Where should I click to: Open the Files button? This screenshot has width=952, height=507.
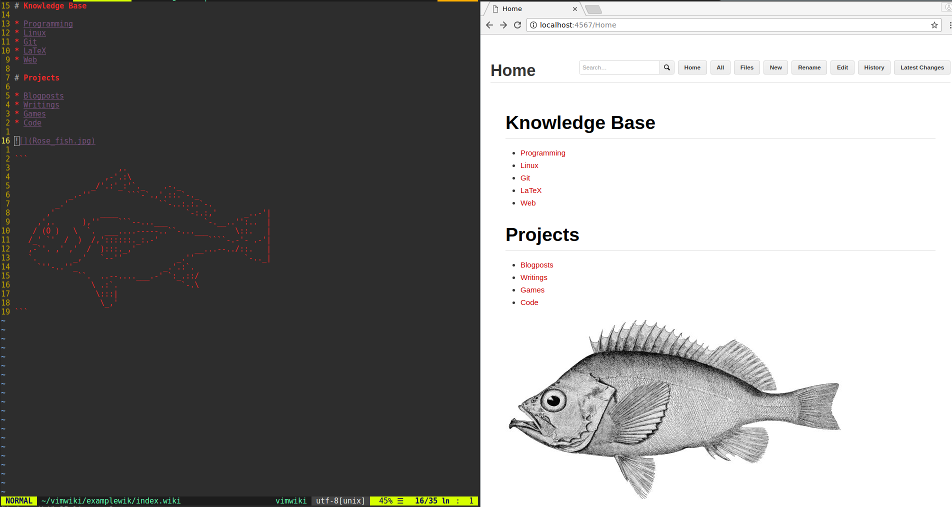747,67
